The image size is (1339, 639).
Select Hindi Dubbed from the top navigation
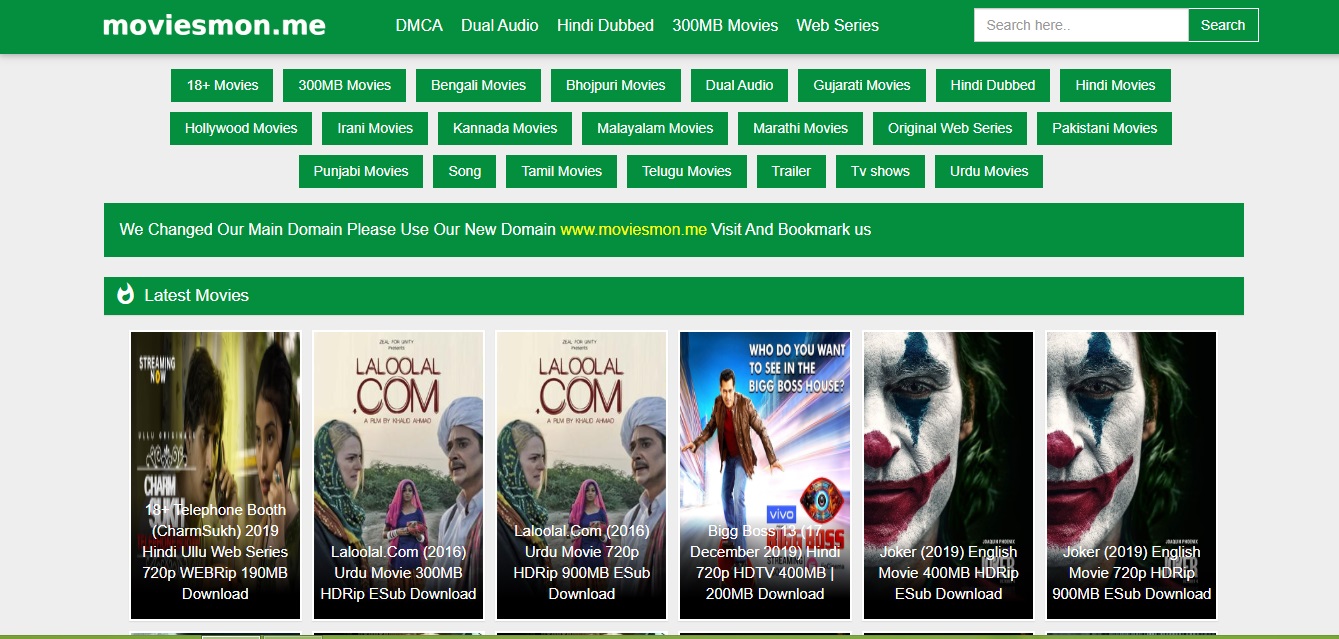tap(604, 25)
